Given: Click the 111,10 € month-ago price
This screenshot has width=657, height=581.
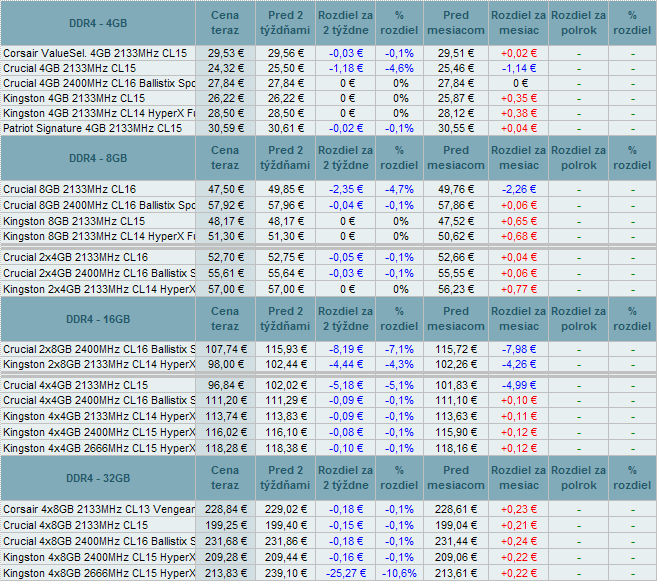Looking at the screenshot, I should [x=456, y=400].
